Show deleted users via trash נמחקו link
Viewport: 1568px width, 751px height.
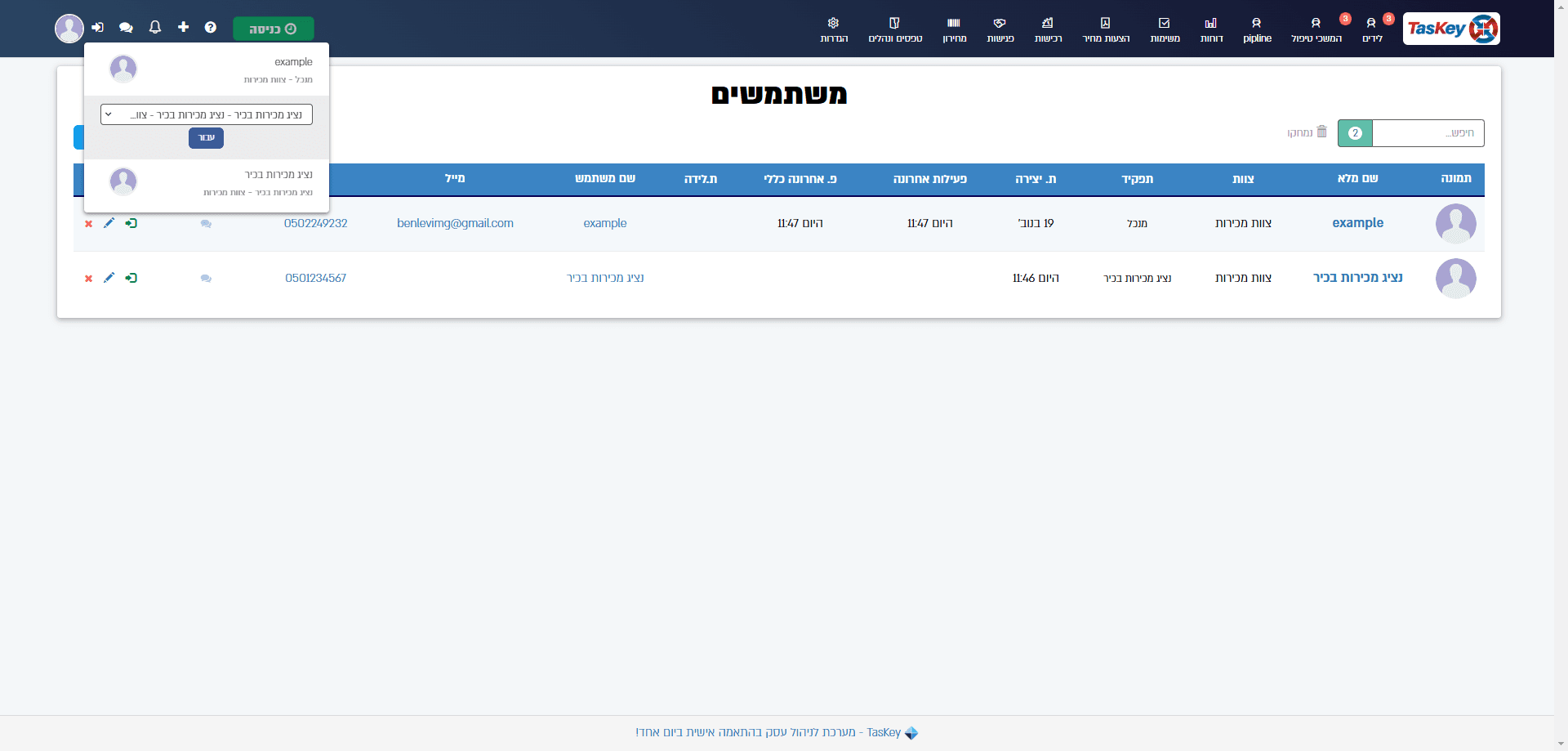tap(1307, 132)
